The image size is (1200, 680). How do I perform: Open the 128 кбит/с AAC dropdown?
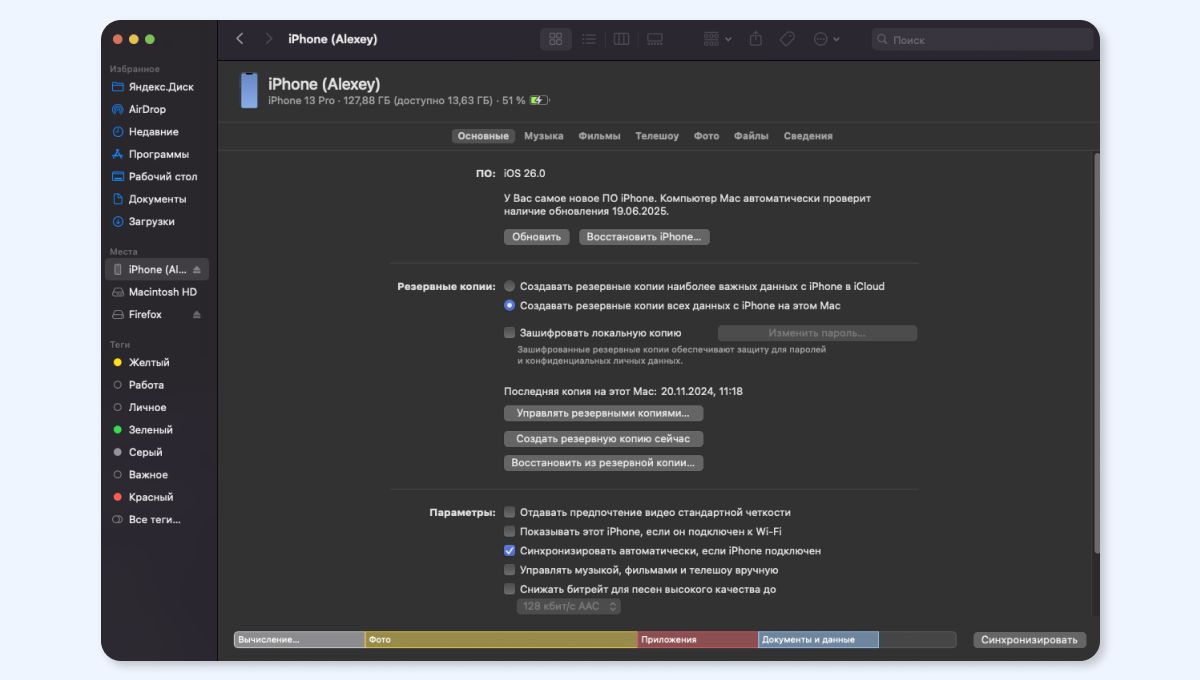pyautogui.click(x=569, y=606)
